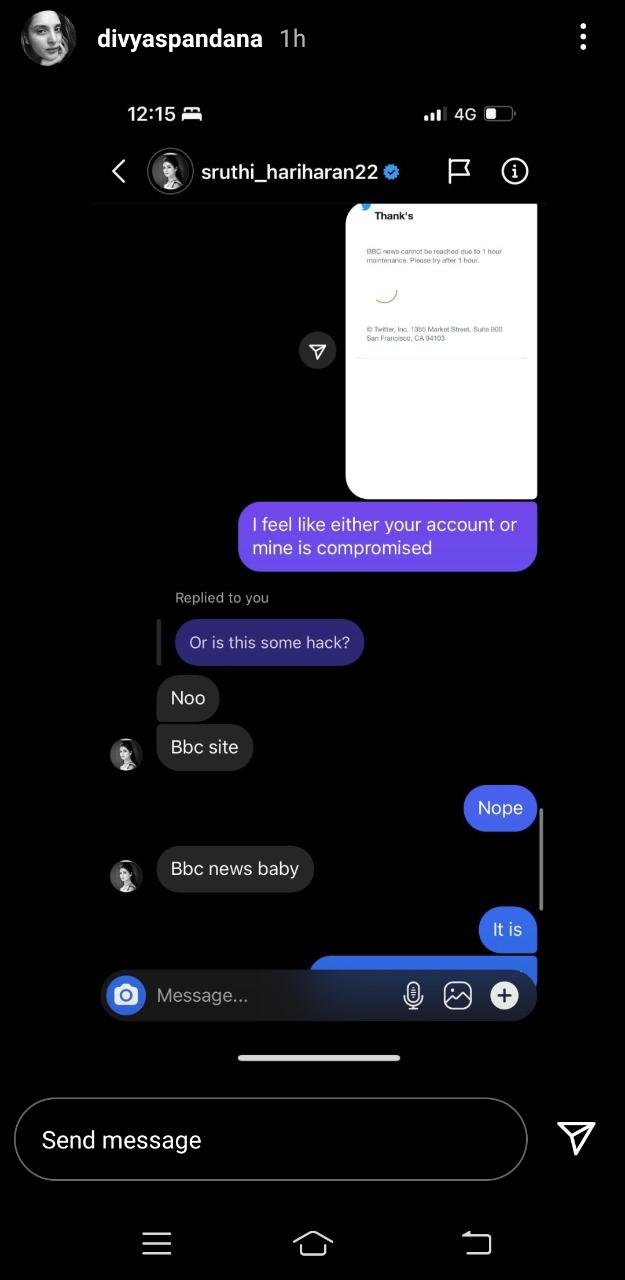The width and height of the screenshot is (625, 1280).
Task: Open the story three-dot options menu
Action: [583, 38]
